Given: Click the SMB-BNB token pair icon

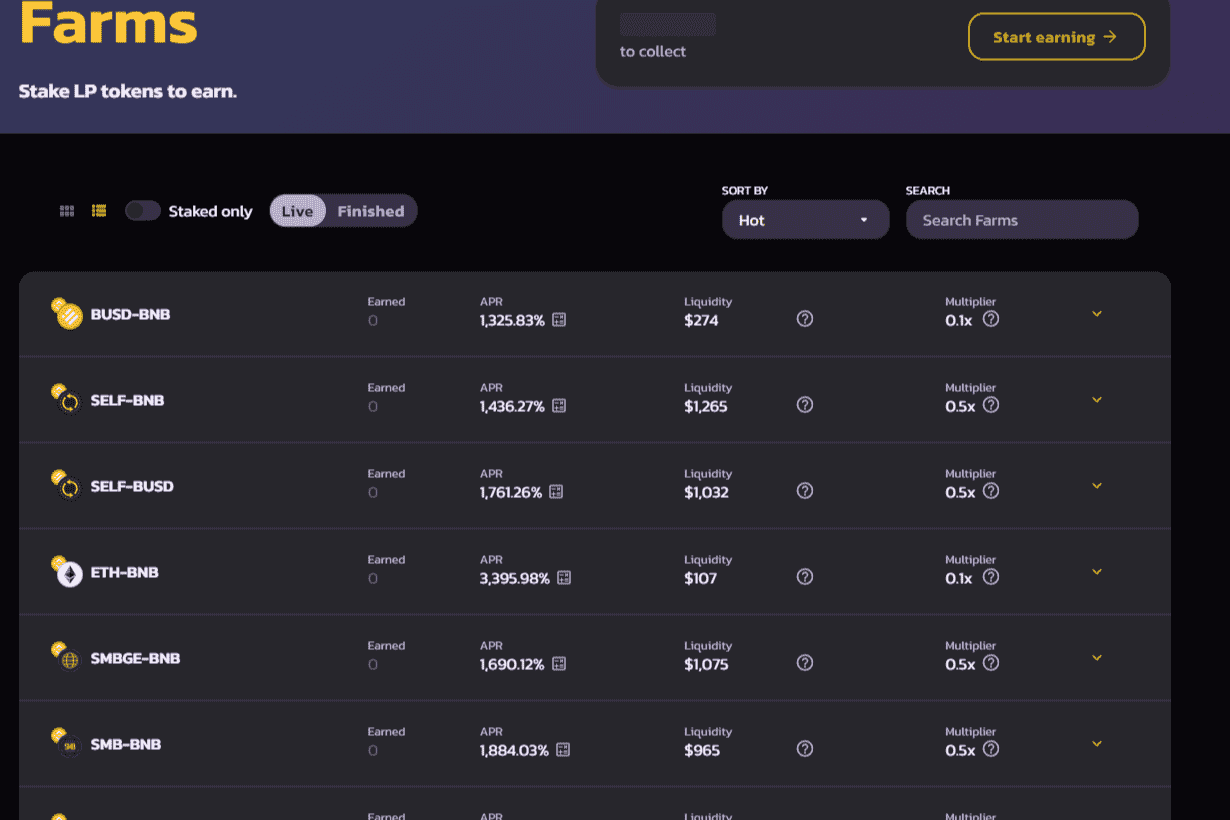Looking at the screenshot, I should [x=67, y=743].
